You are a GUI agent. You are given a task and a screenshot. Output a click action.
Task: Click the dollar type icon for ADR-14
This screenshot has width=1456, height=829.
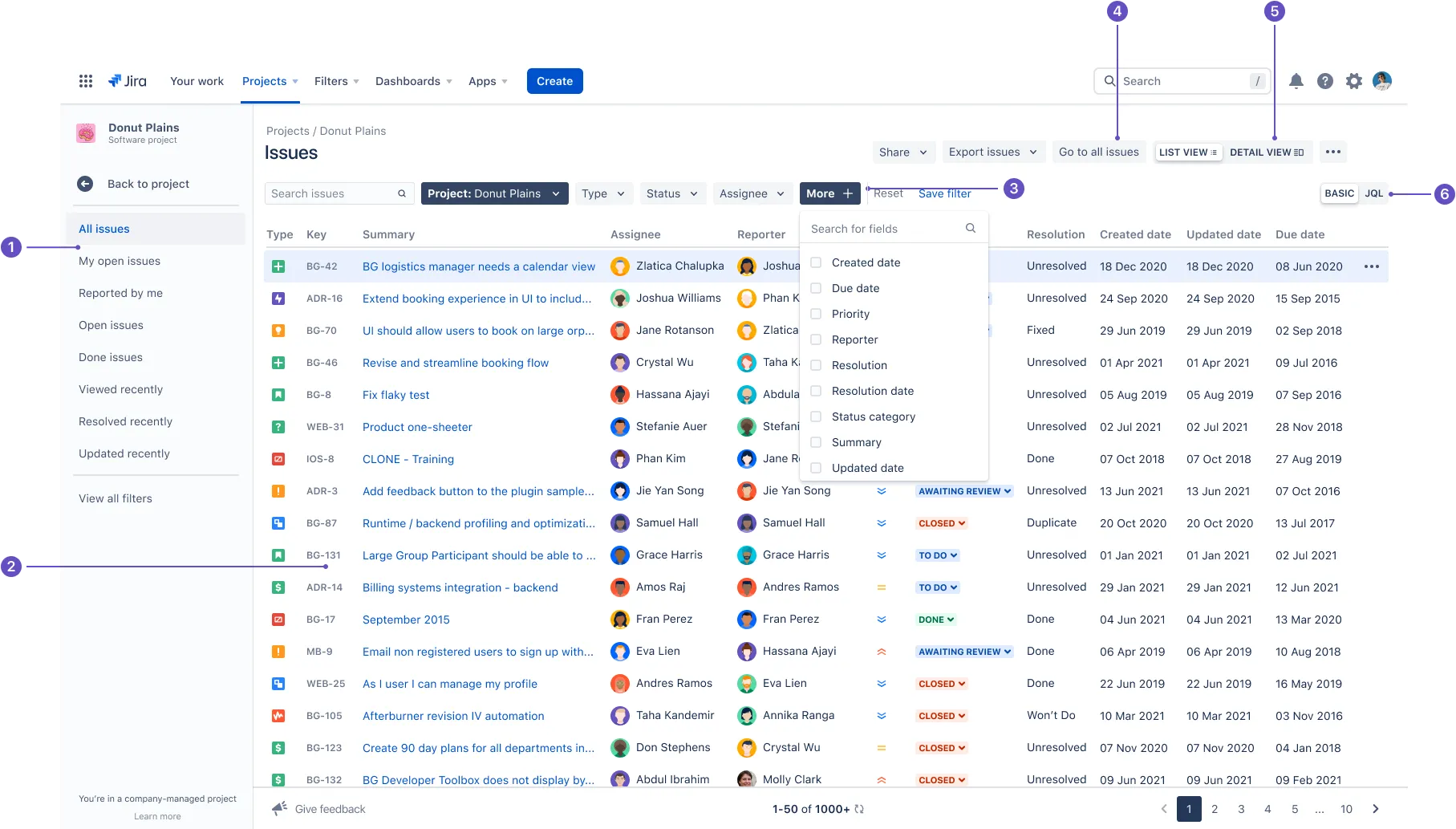(278, 587)
